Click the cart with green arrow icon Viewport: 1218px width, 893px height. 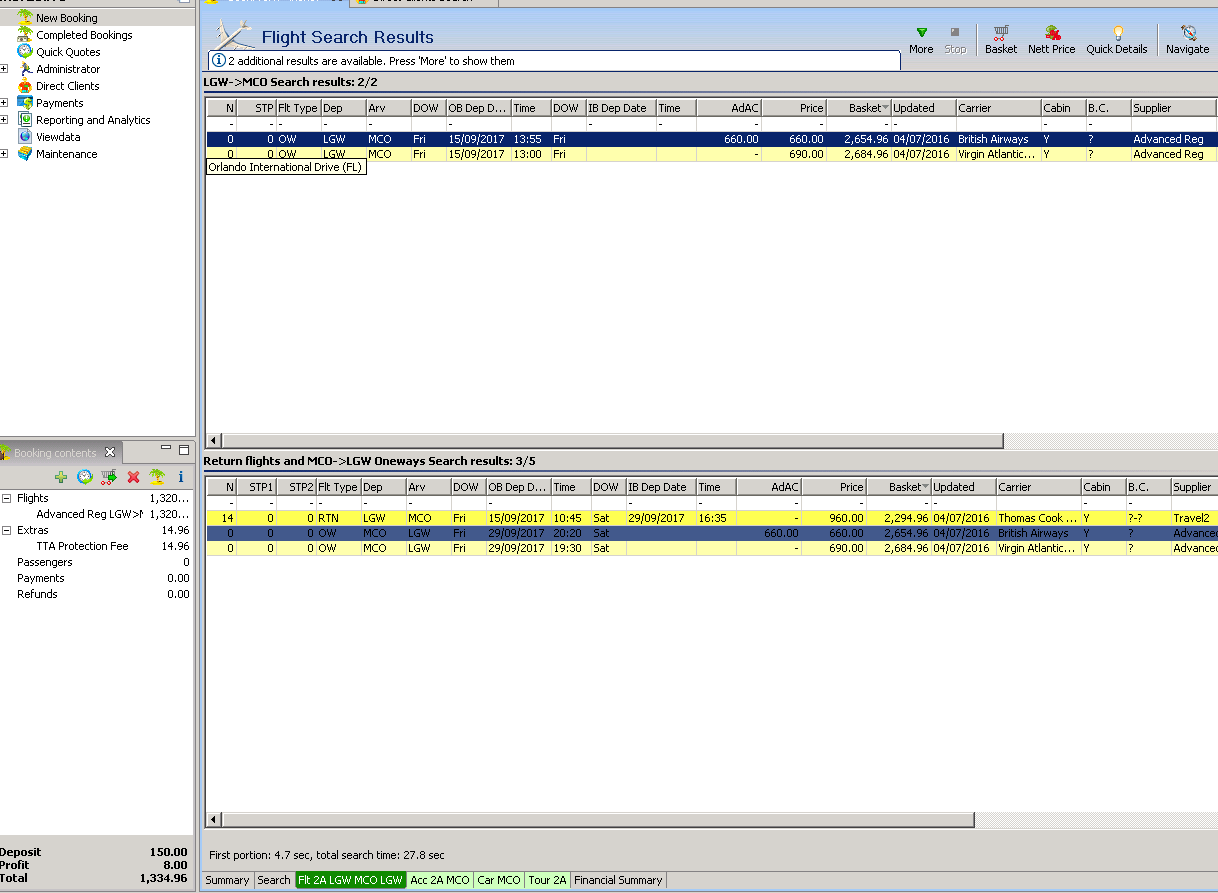click(x=109, y=477)
